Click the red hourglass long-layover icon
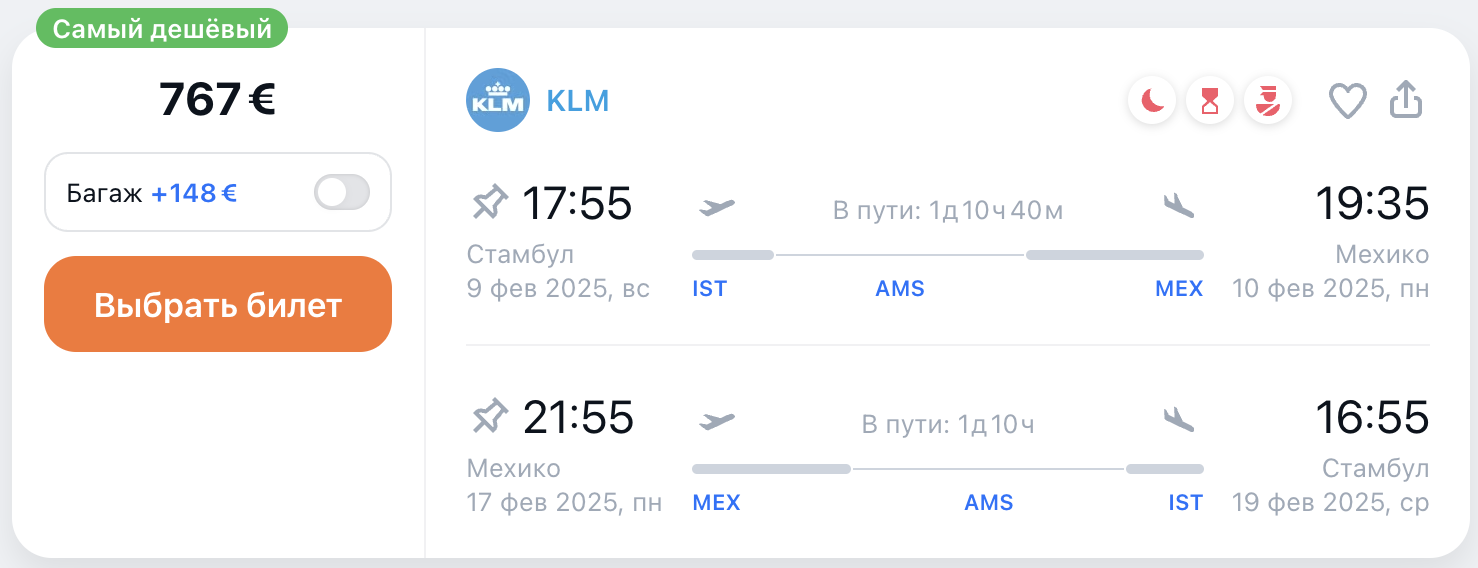This screenshot has width=1478, height=568. click(x=1210, y=101)
